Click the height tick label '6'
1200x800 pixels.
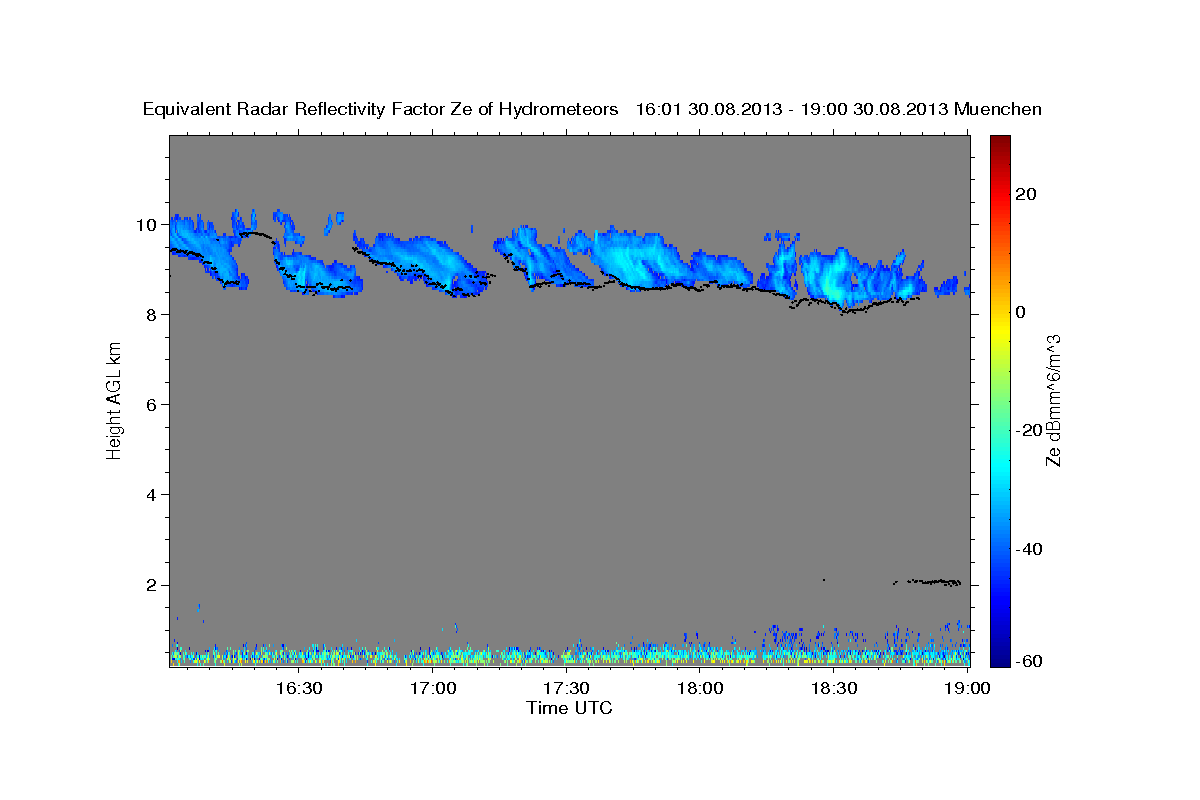pyautogui.click(x=153, y=405)
